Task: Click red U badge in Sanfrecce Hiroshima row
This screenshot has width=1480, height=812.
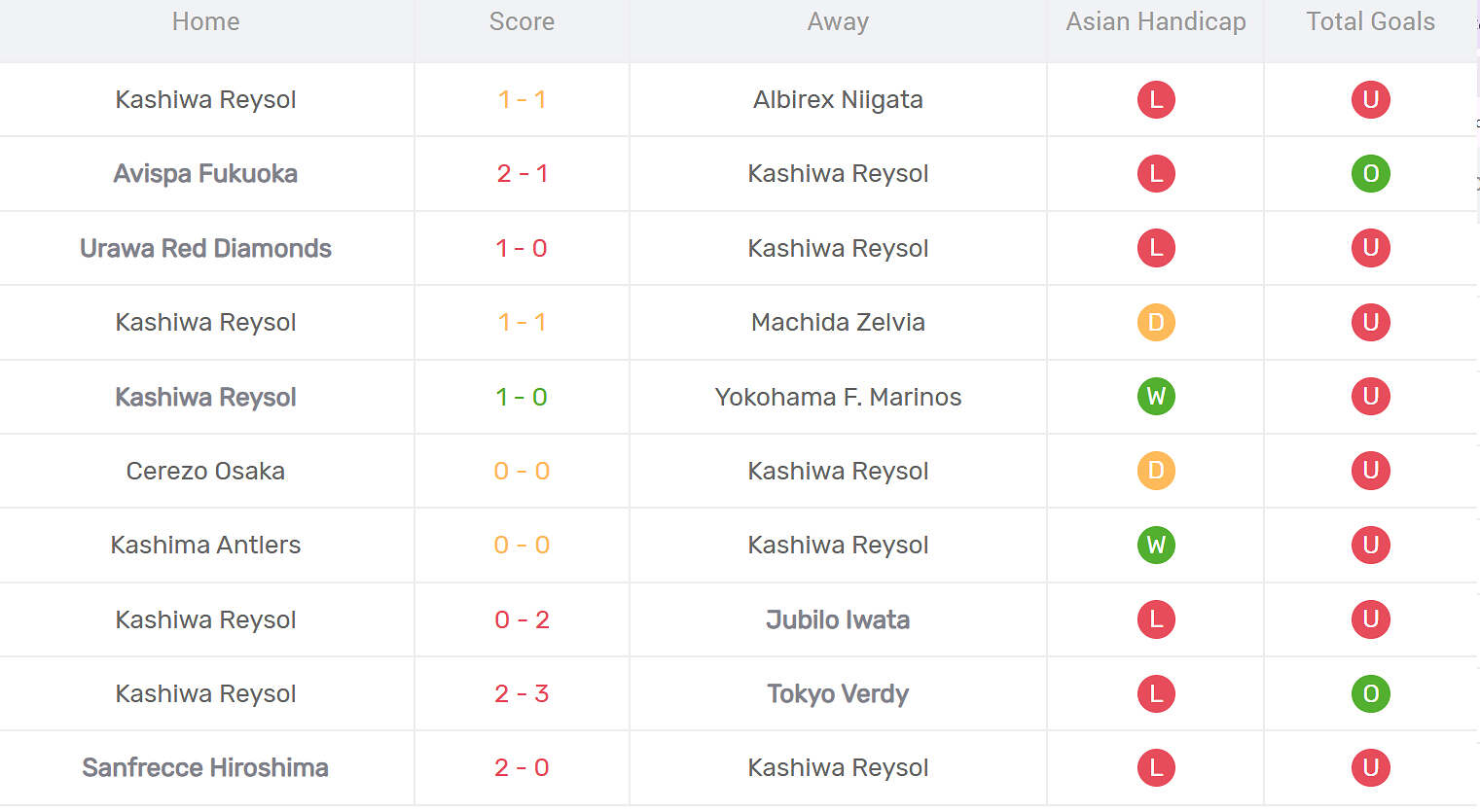Action: point(1370,767)
